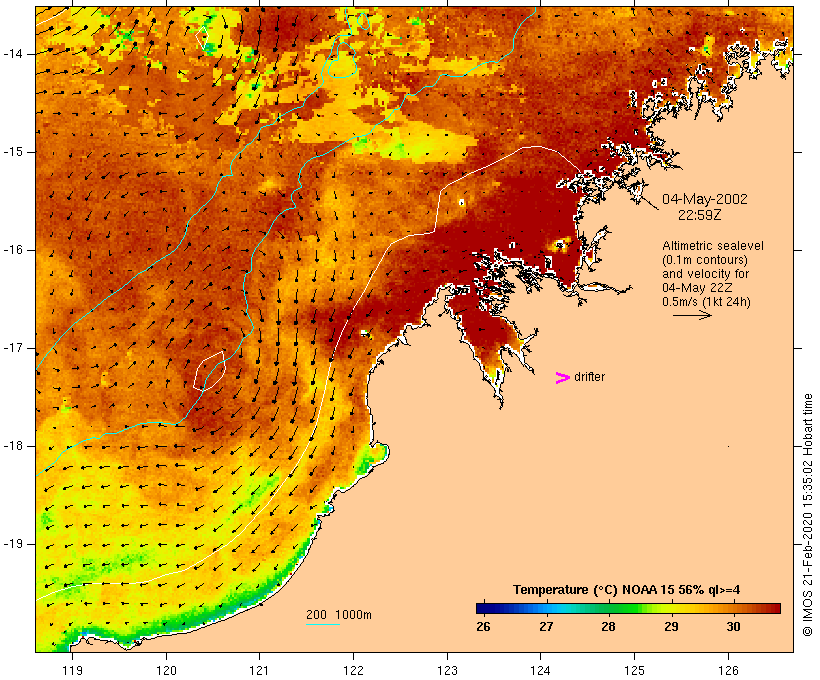Click the latitude axis label '-18'
This screenshot has height=680, width=820.
tap(13, 446)
